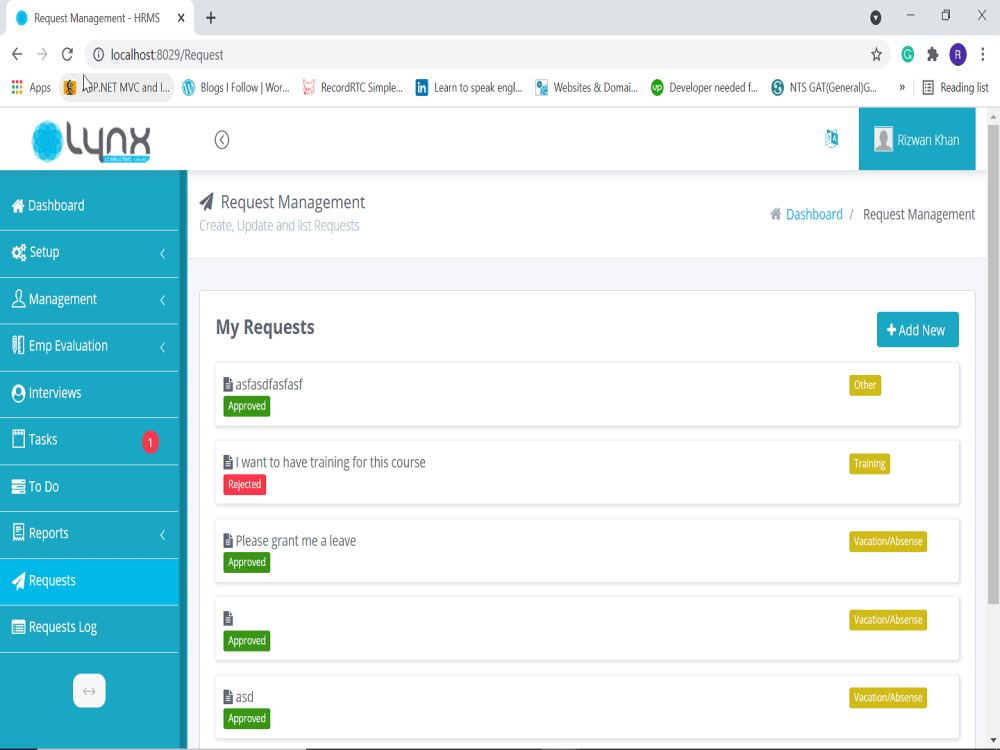Toggle sidebar width with arrows button

coord(89,691)
